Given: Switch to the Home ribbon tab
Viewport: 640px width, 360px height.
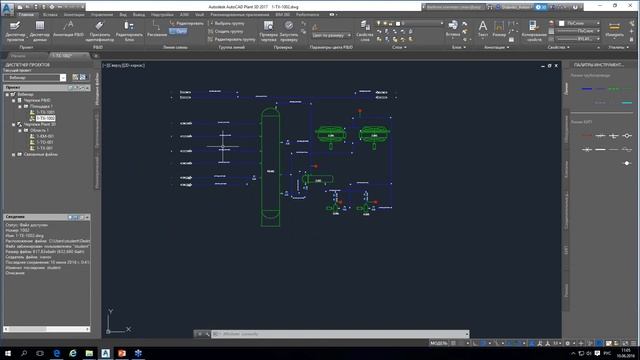Looking at the screenshot, I should 26,14.
